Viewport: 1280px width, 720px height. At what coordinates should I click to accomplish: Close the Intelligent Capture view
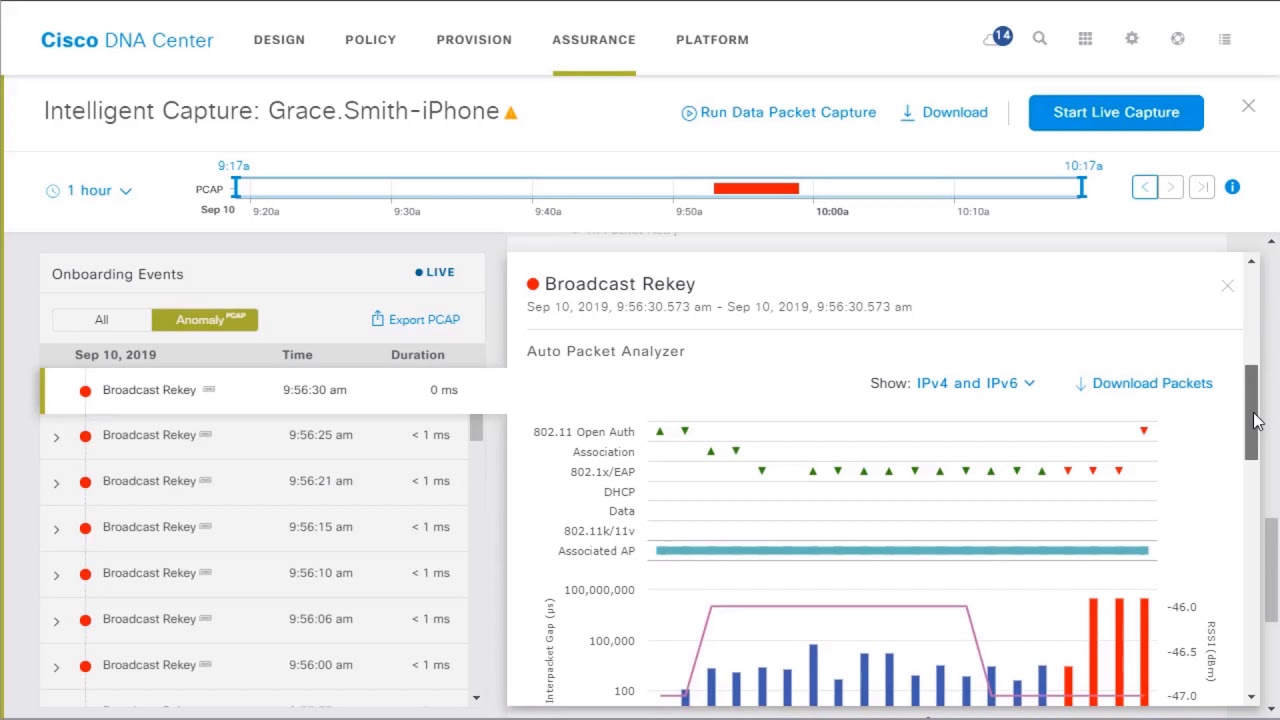tap(1248, 105)
